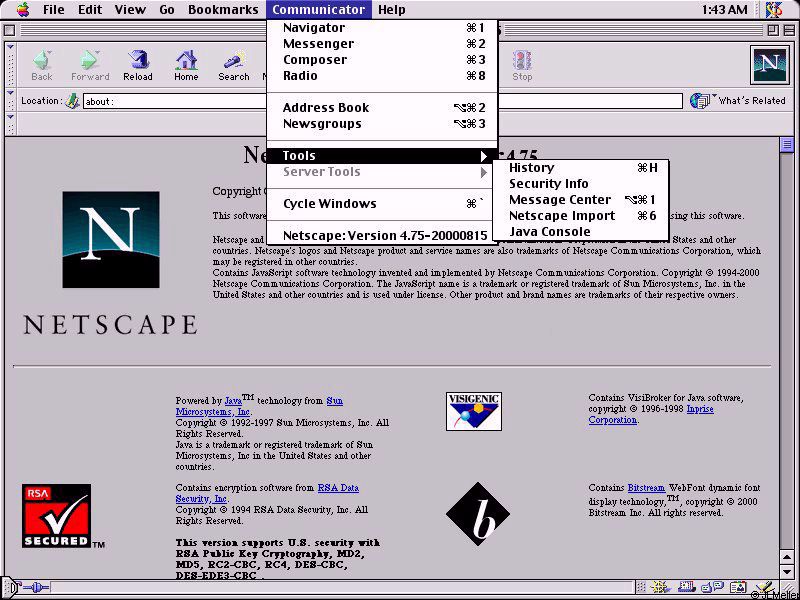Follow the Bitstream link
The image size is (800, 600).
646,488
